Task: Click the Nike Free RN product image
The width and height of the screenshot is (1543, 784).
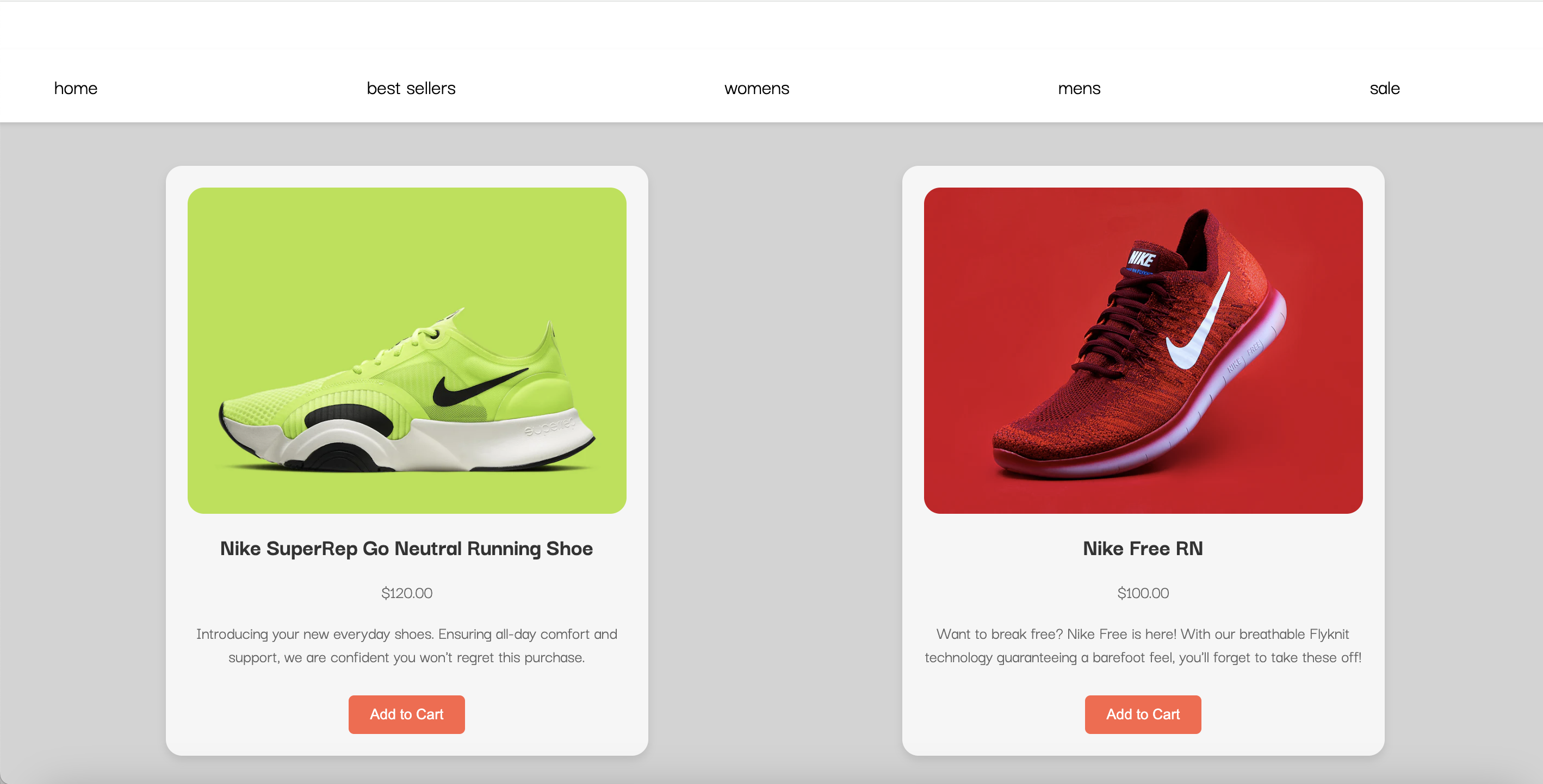Action: click(x=1142, y=350)
